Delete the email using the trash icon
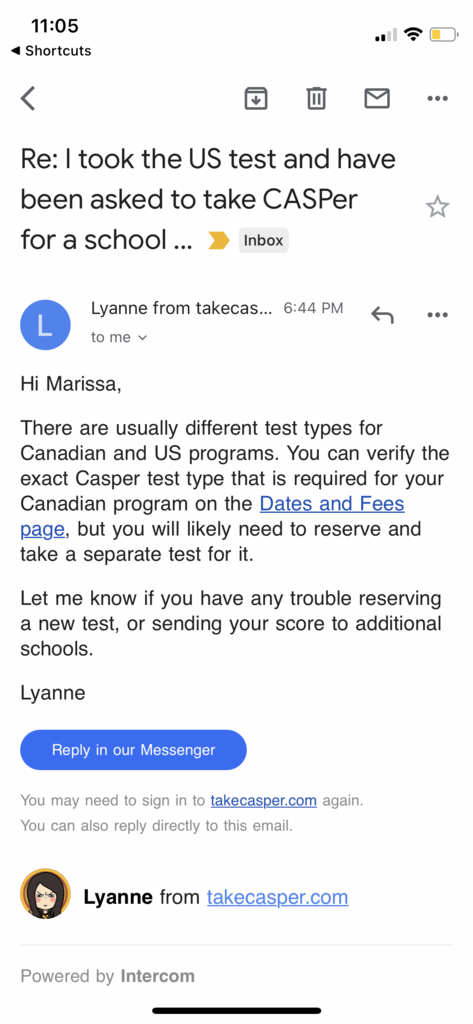The width and height of the screenshot is (473, 1024). [316, 99]
